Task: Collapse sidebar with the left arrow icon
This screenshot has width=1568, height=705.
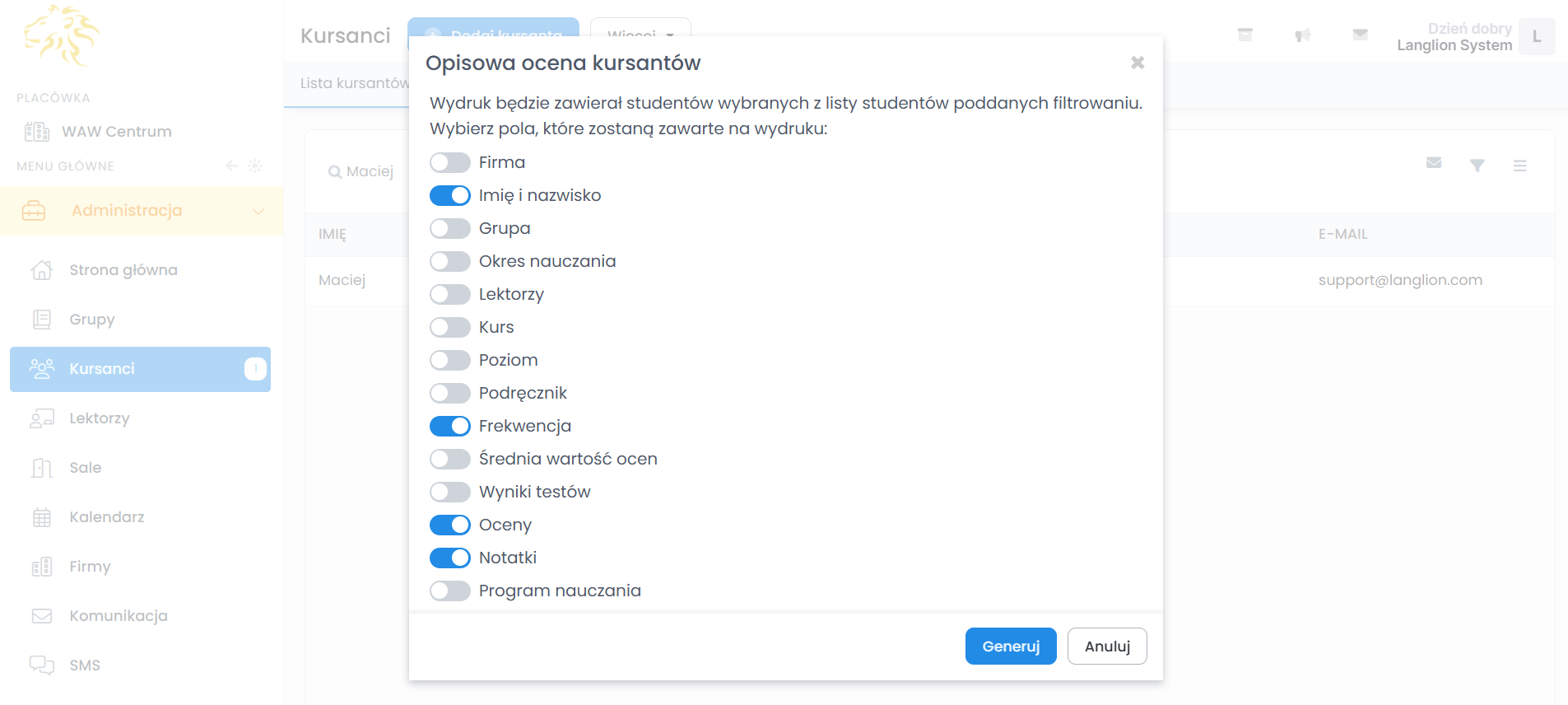Action: pyautogui.click(x=232, y=166)
